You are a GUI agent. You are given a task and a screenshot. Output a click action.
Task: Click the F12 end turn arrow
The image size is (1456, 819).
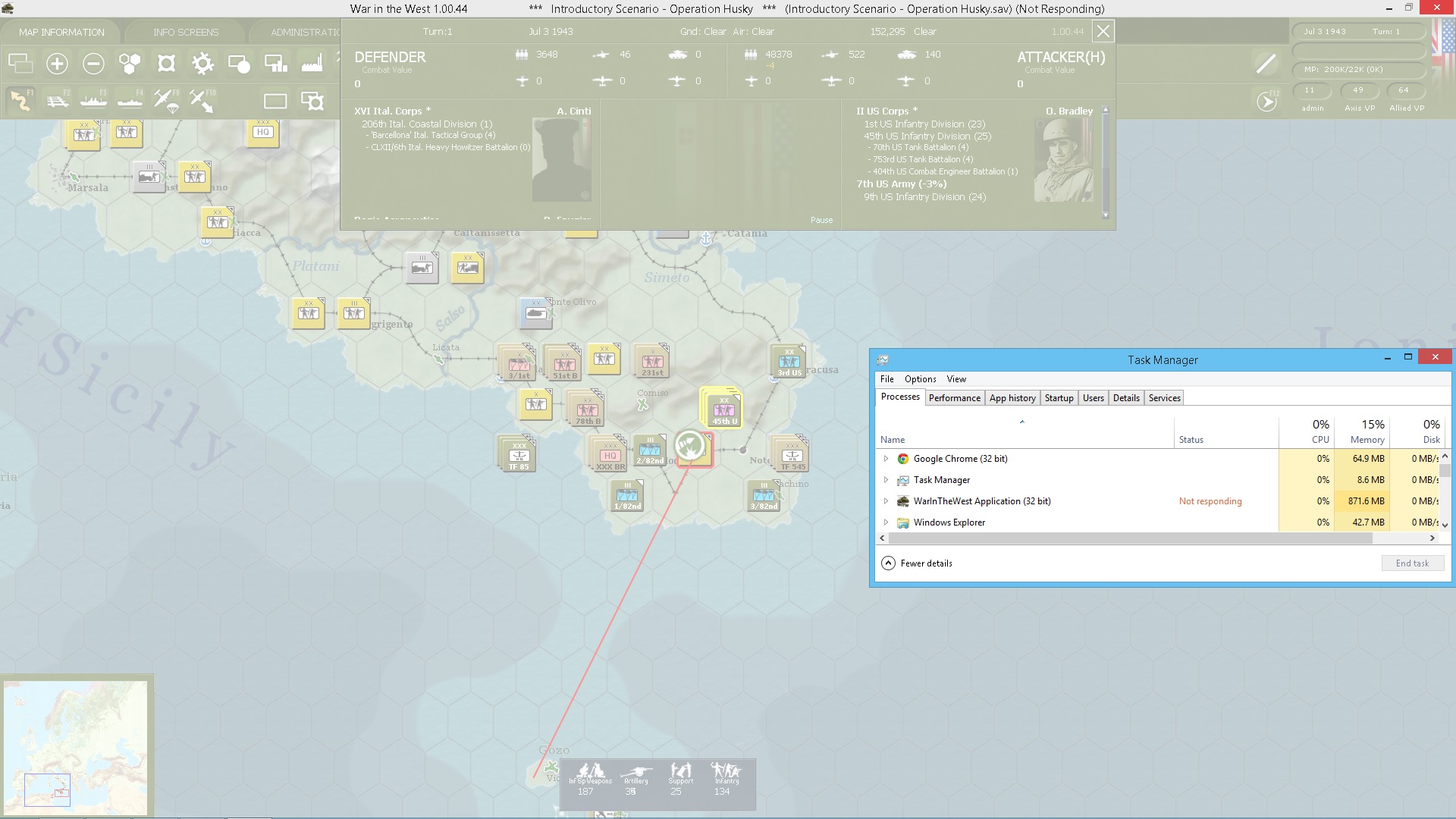click(1266, 101)
